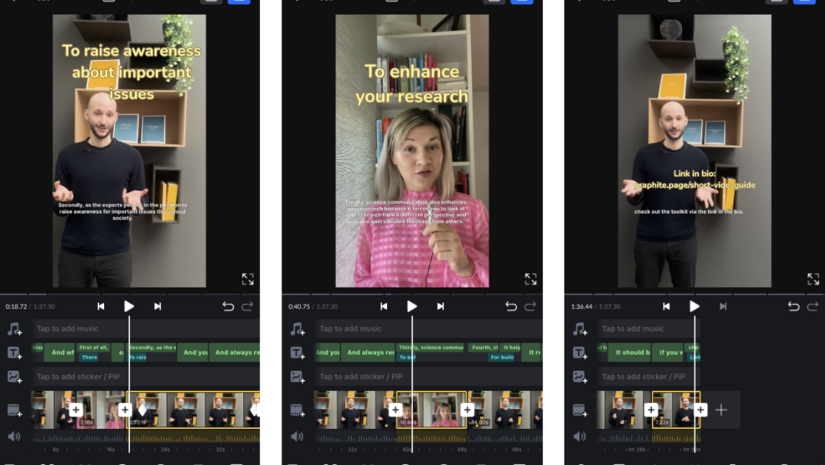Viewport: 825px width, 465px height.
Task: Redo the edit in the left panel
Action: (x=247, y=307)
